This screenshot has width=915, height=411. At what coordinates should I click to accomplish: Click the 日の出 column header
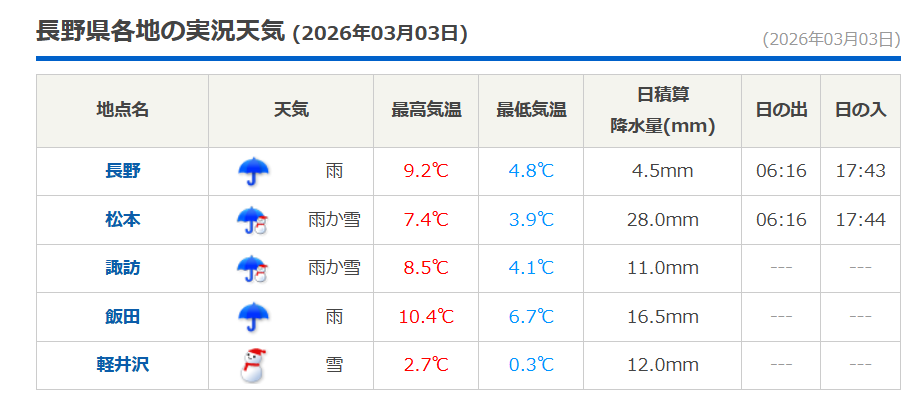click(x=781, y=110)
